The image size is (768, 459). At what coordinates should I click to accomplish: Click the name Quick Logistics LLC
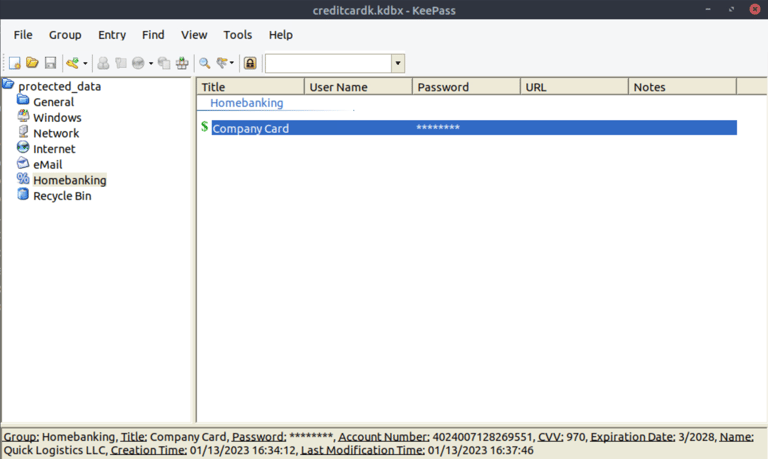(55, 450)
